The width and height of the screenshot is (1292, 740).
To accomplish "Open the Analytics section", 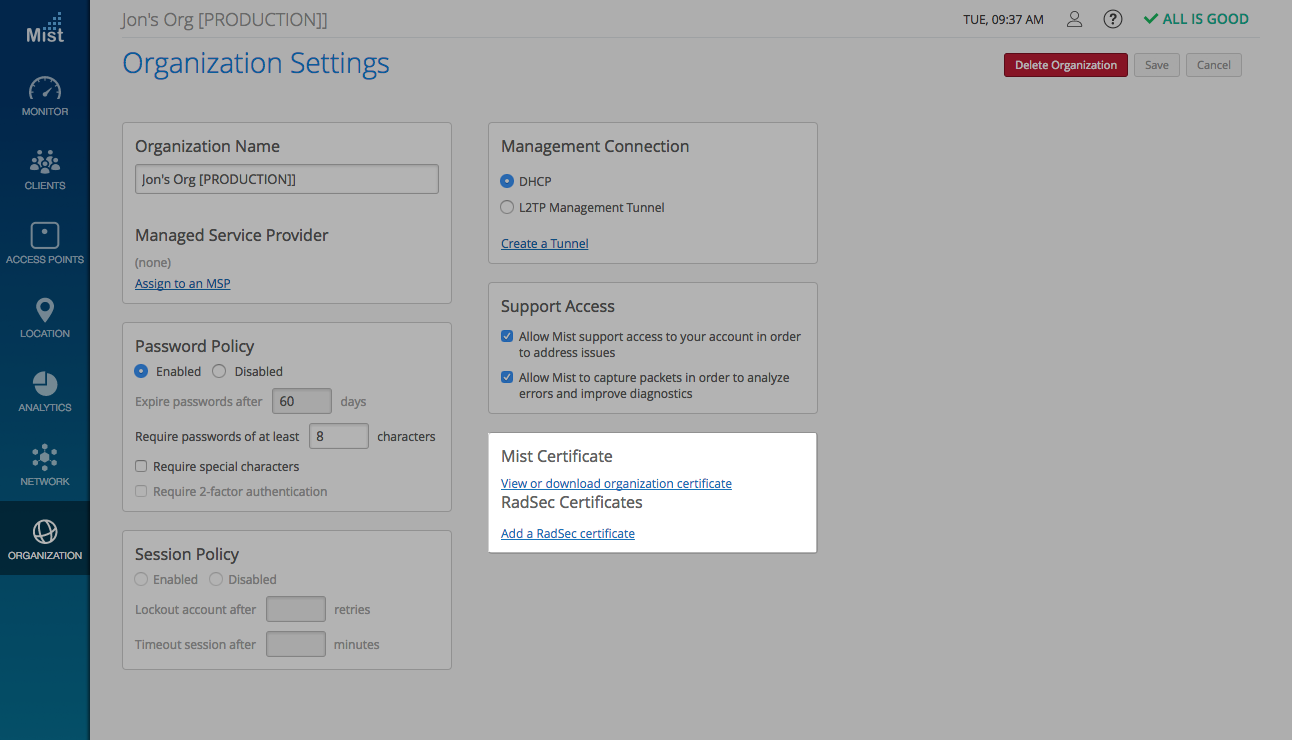I will [x=45, y=392].
